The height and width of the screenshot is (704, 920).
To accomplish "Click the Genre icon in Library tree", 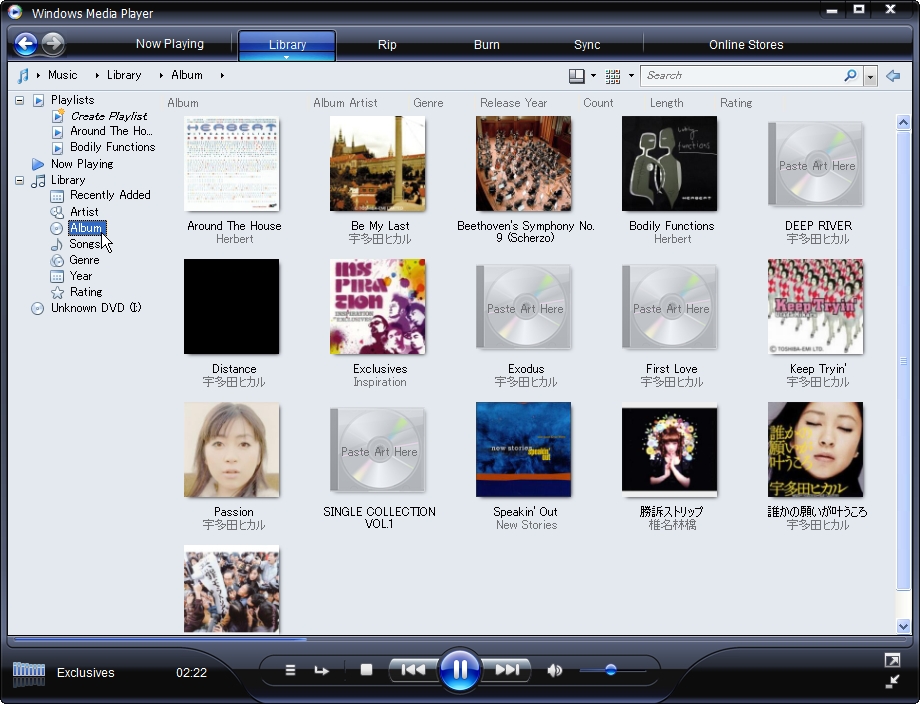I will click(x=57, y=260).
